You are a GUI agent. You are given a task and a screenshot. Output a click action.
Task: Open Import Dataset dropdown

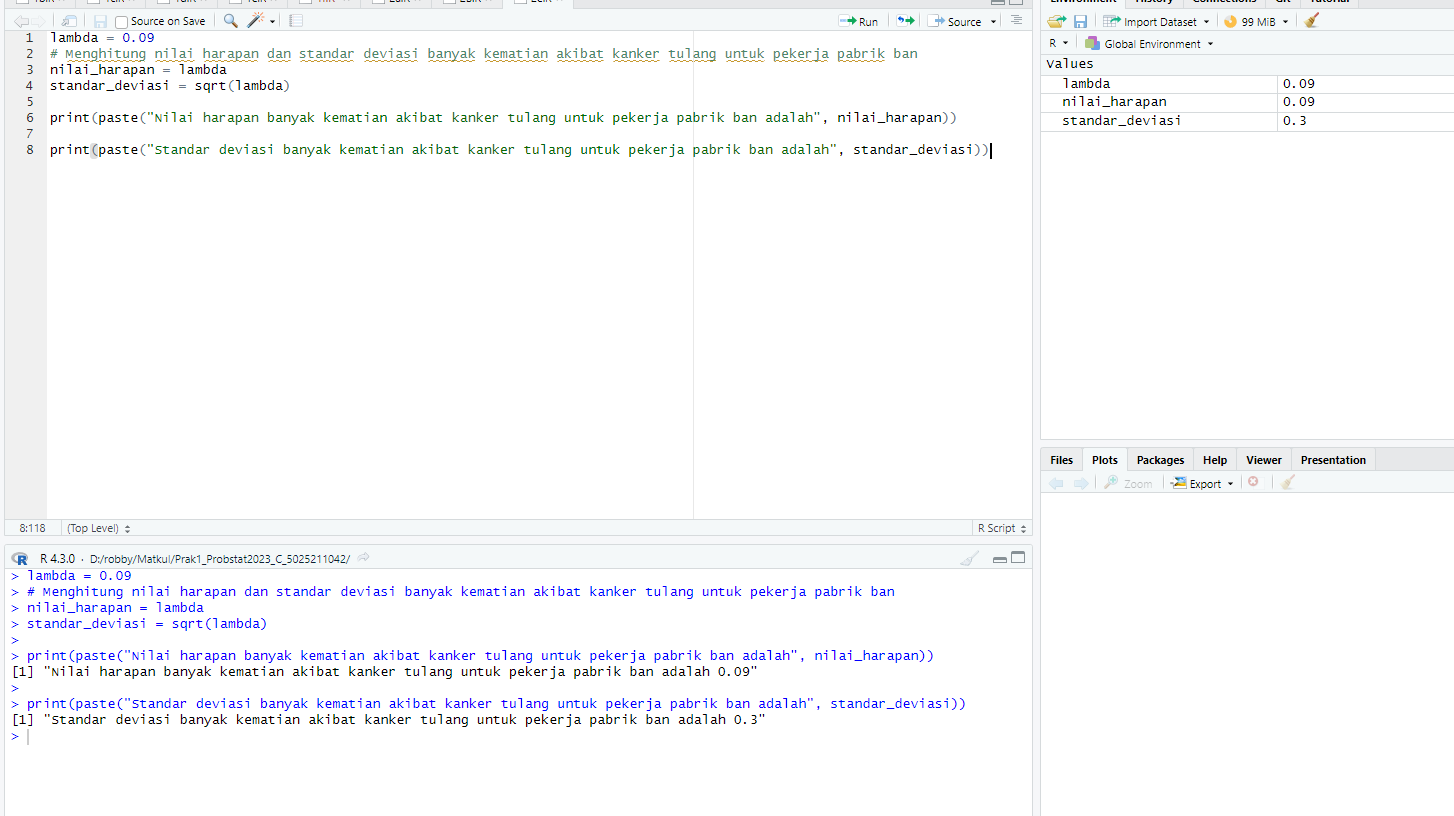click(1156, 21)
